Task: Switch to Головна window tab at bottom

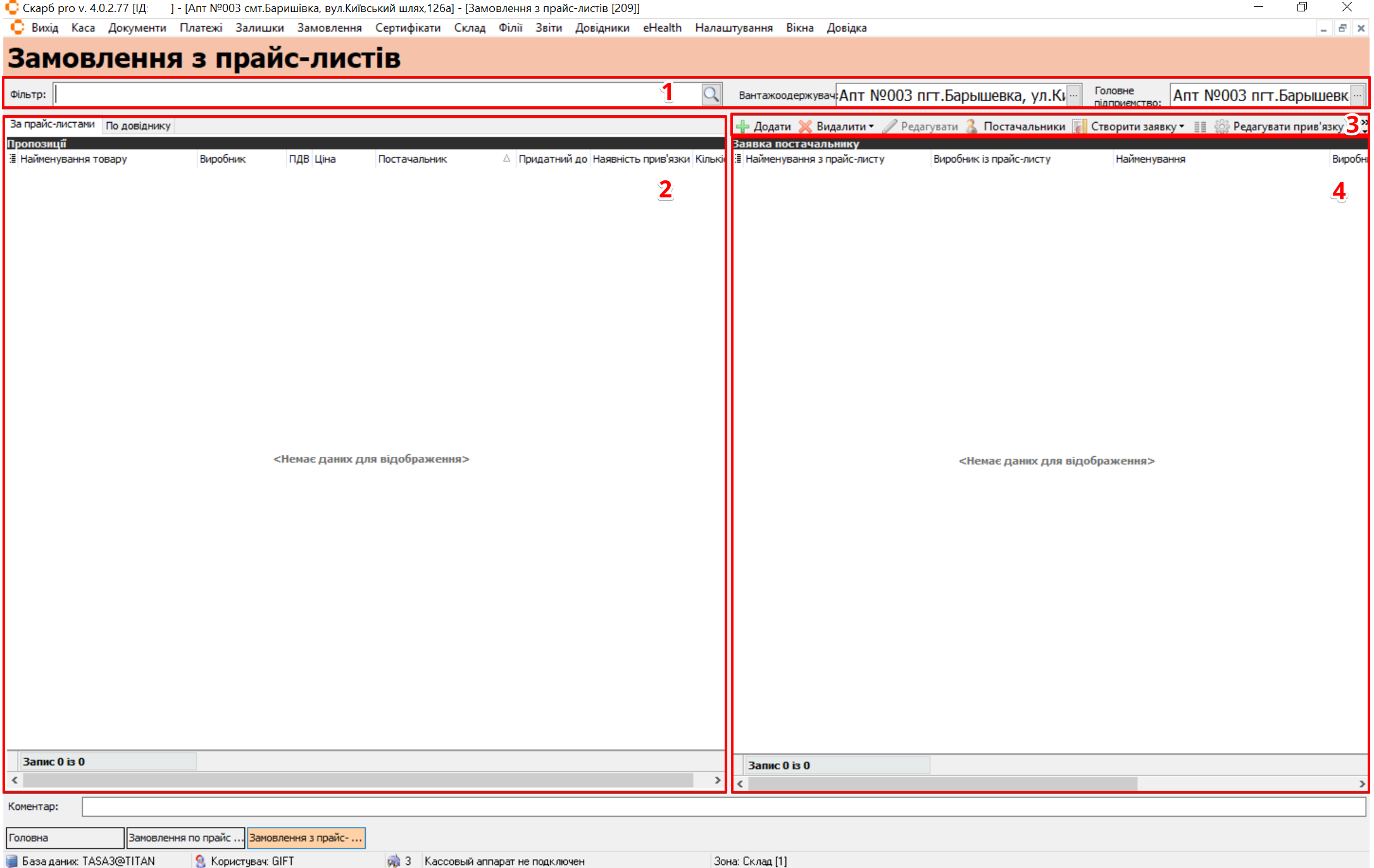Action: click(x=65, y=838)
